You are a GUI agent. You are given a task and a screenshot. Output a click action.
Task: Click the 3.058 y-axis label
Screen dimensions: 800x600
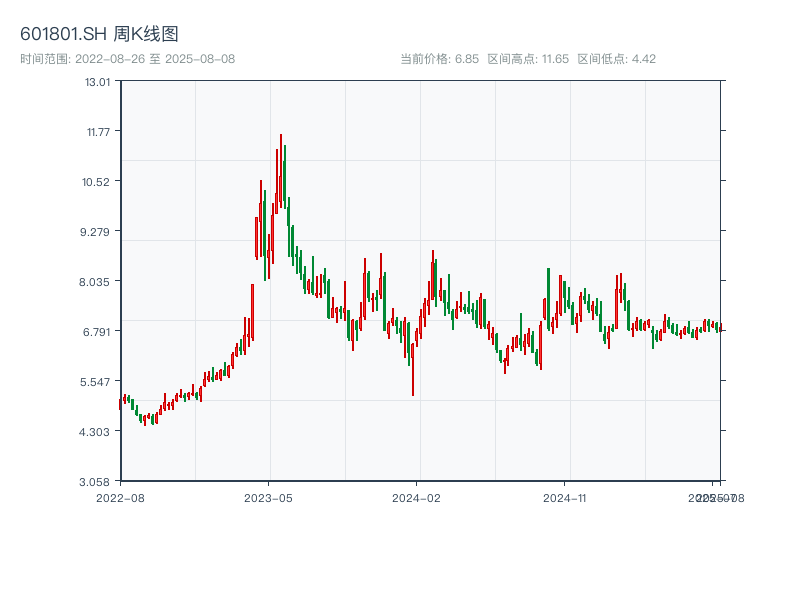pyautogui.click(x=98, y=481)
